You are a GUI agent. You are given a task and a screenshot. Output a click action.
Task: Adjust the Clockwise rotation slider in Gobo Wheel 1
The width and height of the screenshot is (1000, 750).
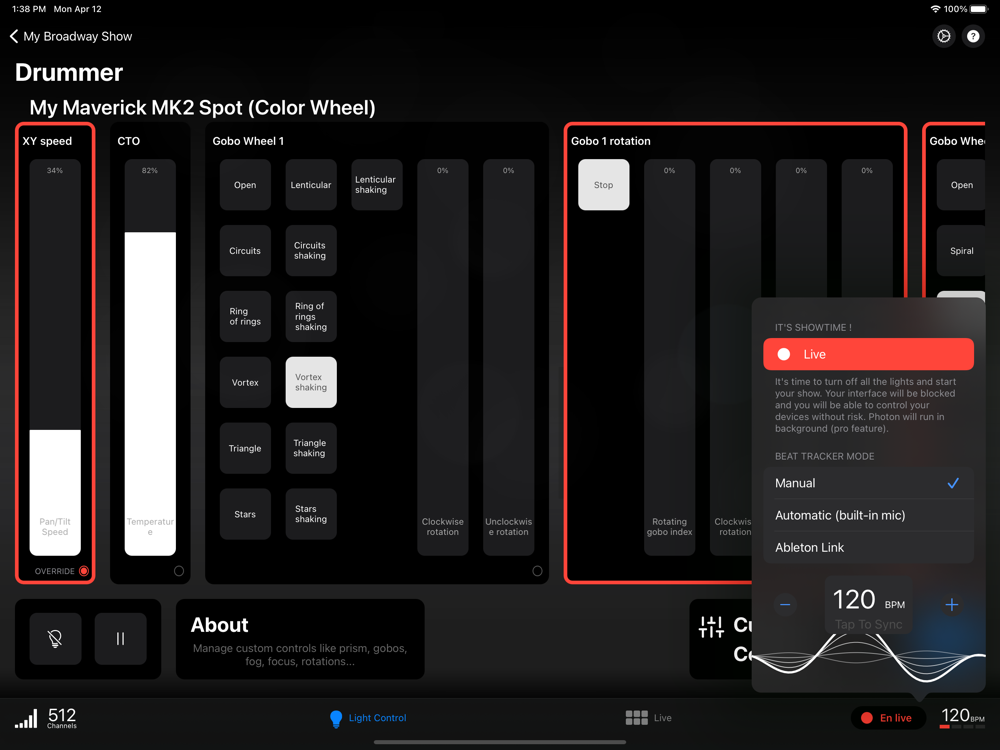point(443,357)
